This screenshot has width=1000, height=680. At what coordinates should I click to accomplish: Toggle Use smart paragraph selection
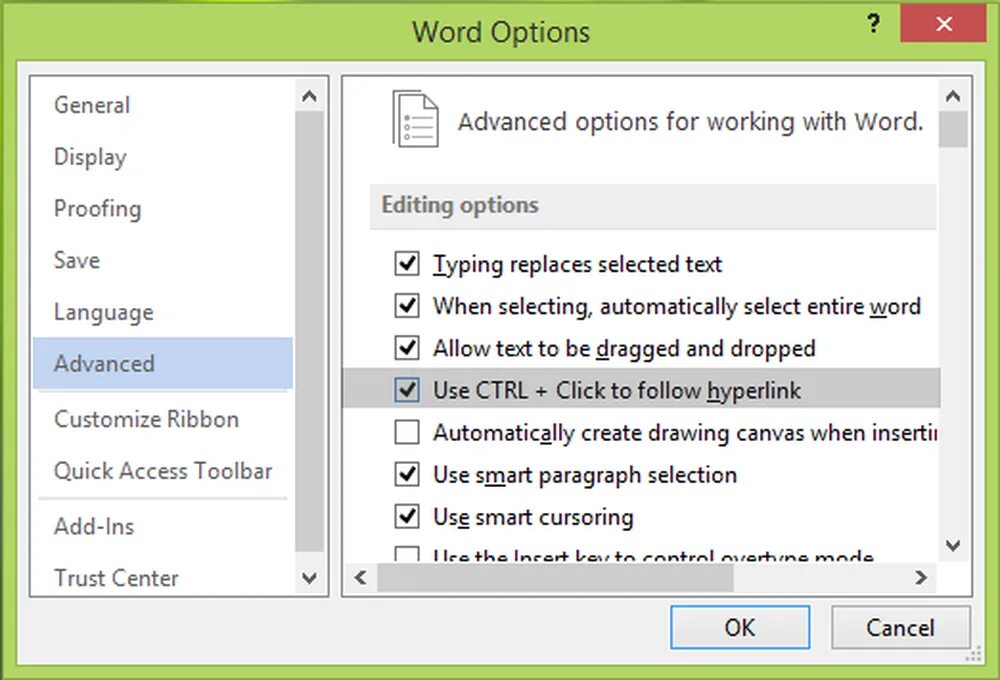(407, 474)
